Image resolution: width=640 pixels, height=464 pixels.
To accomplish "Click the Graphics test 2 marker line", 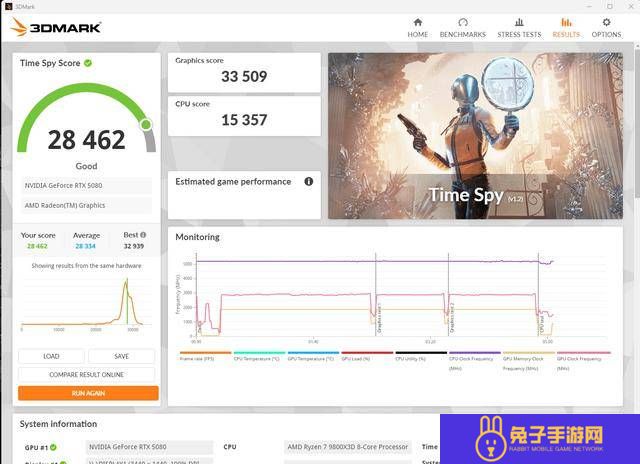I will click(x=449, y=294).
